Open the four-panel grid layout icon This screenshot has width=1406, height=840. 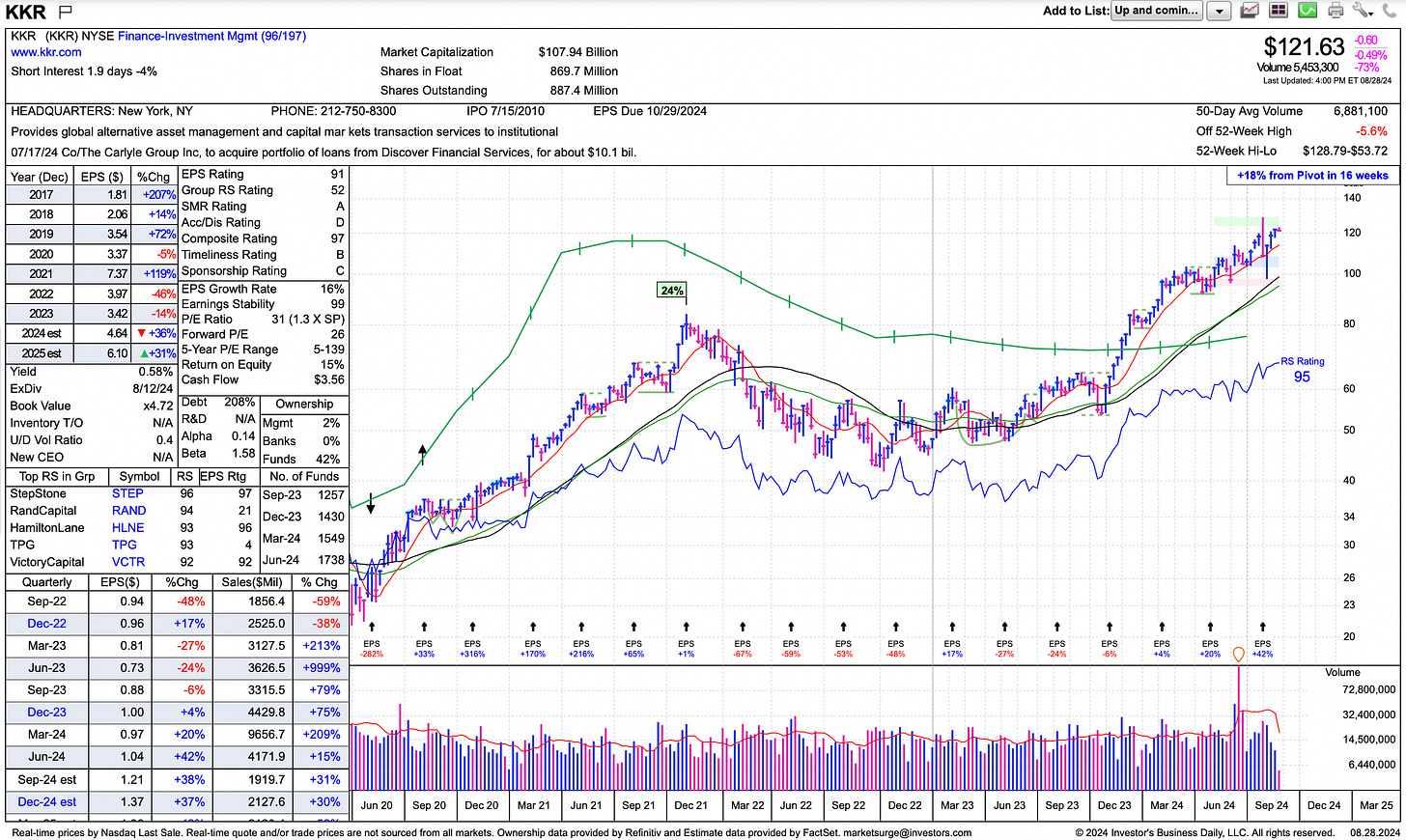tap(1279, 11)
